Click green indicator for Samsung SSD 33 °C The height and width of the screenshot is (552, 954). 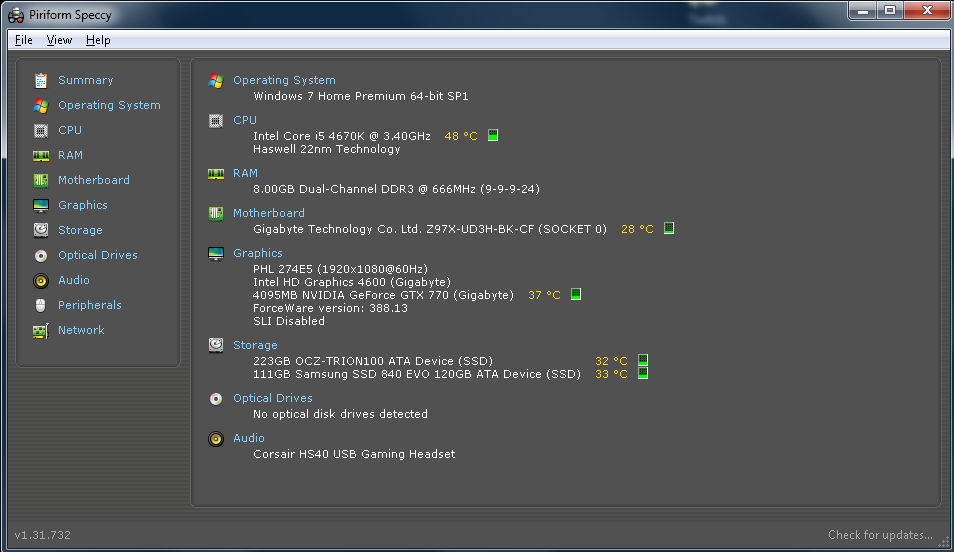(642, 373)
